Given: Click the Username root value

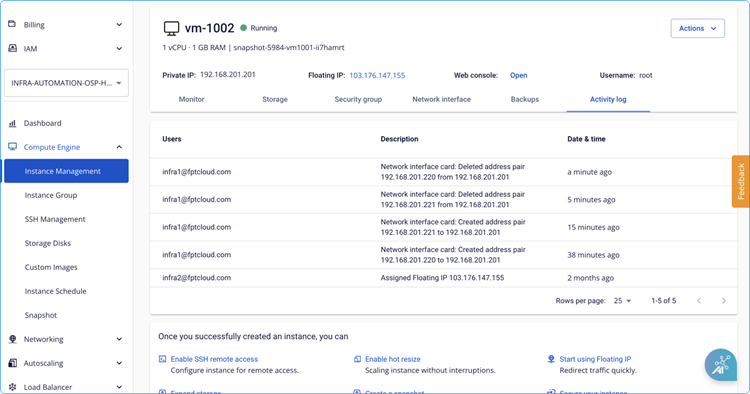Looking at the screenshot, I should [646, 76].
